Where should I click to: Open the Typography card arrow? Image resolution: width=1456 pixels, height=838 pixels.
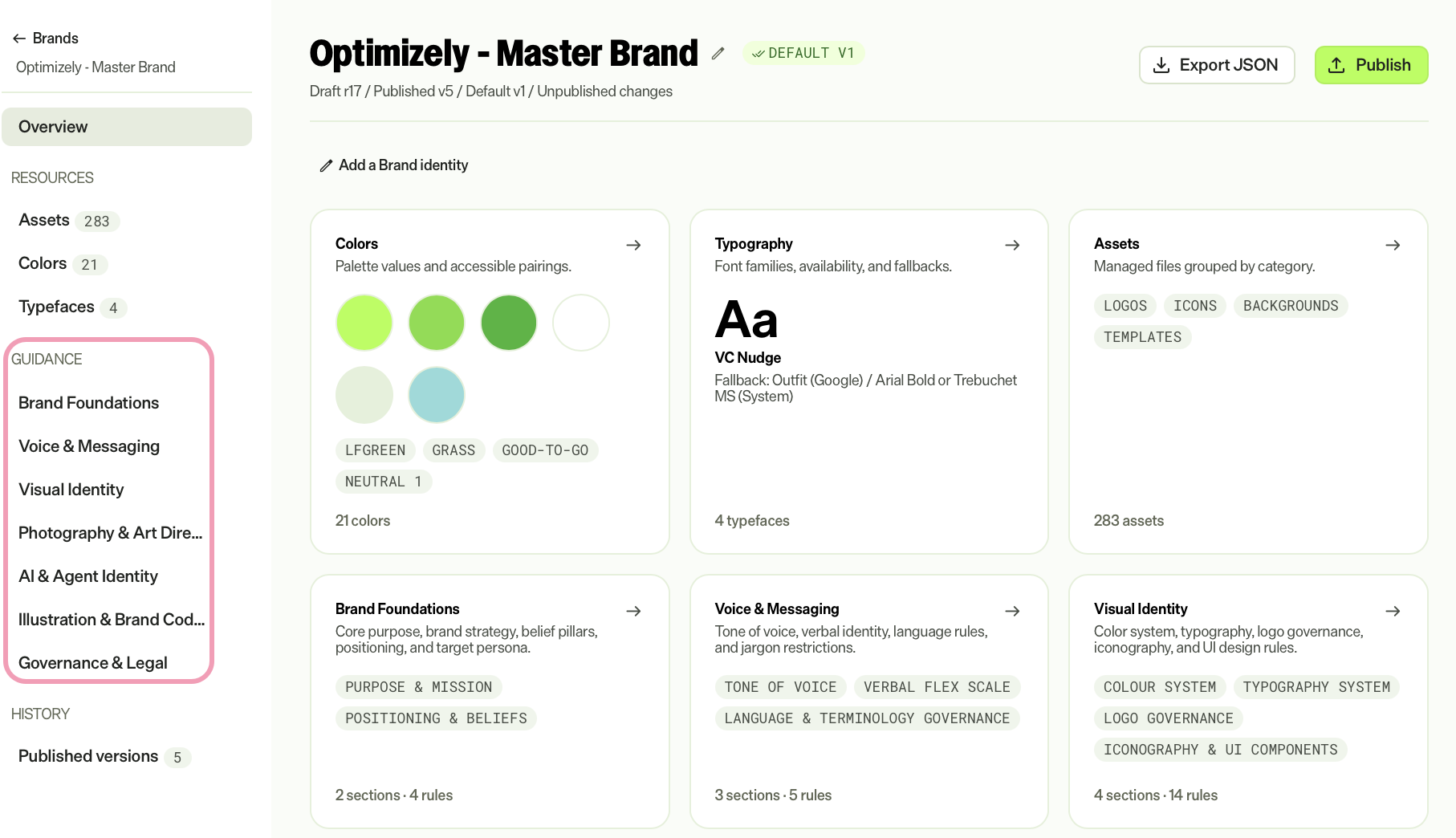[x=1012, y=245]
